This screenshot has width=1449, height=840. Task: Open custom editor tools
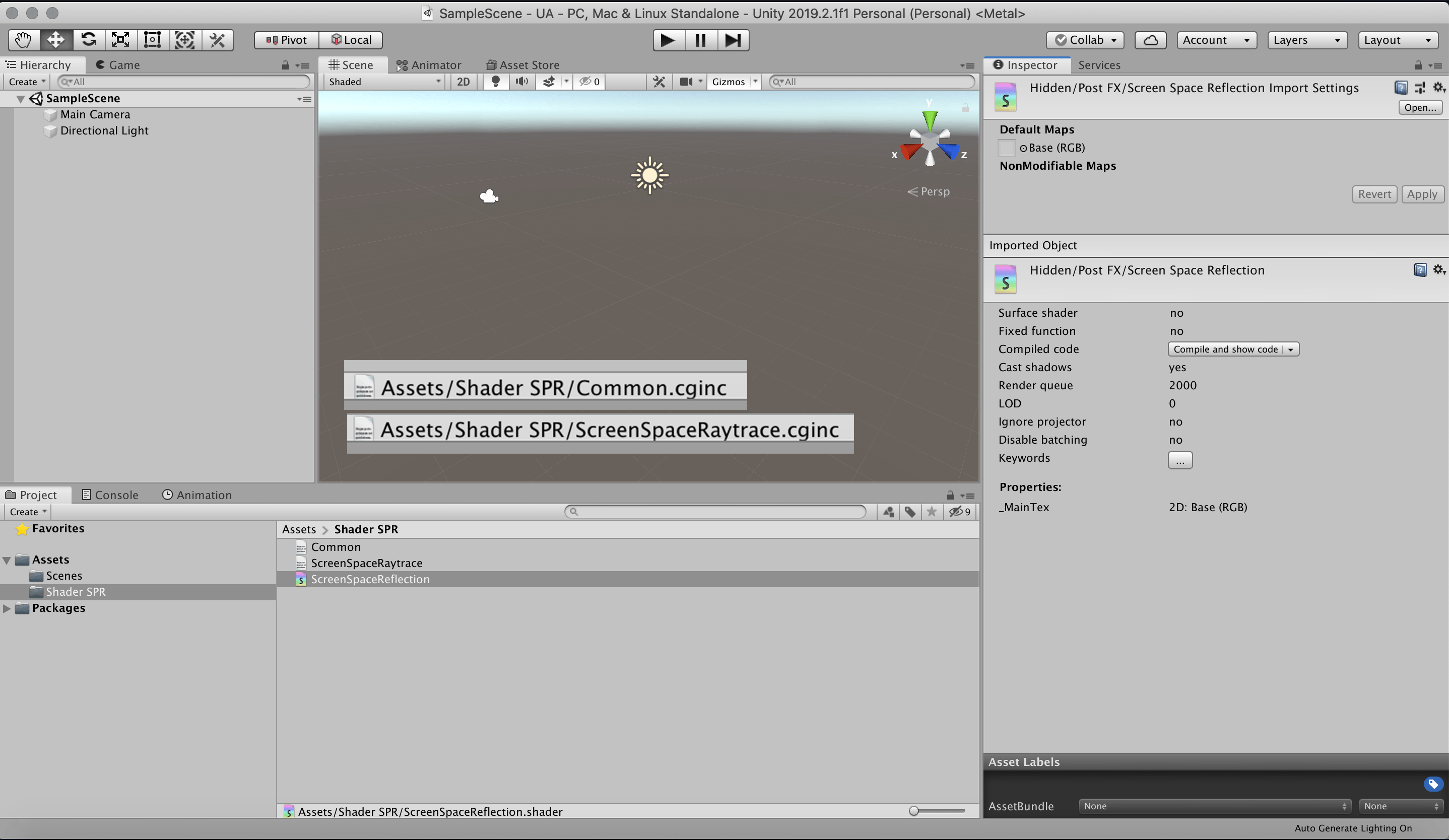point(217,40)
